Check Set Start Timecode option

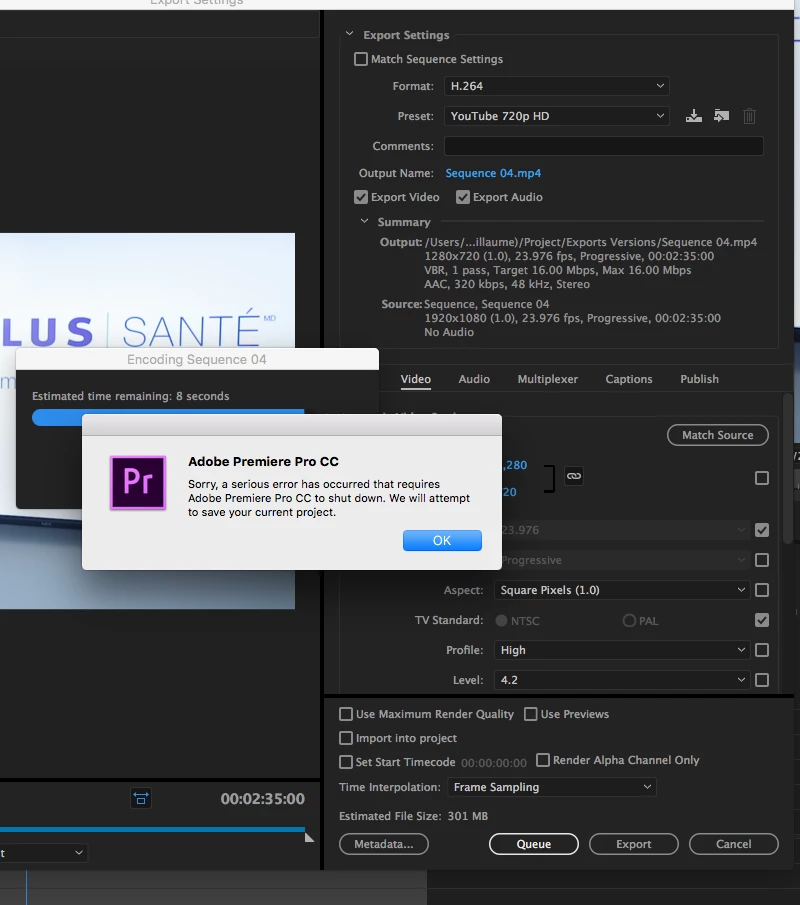point(346,762)
